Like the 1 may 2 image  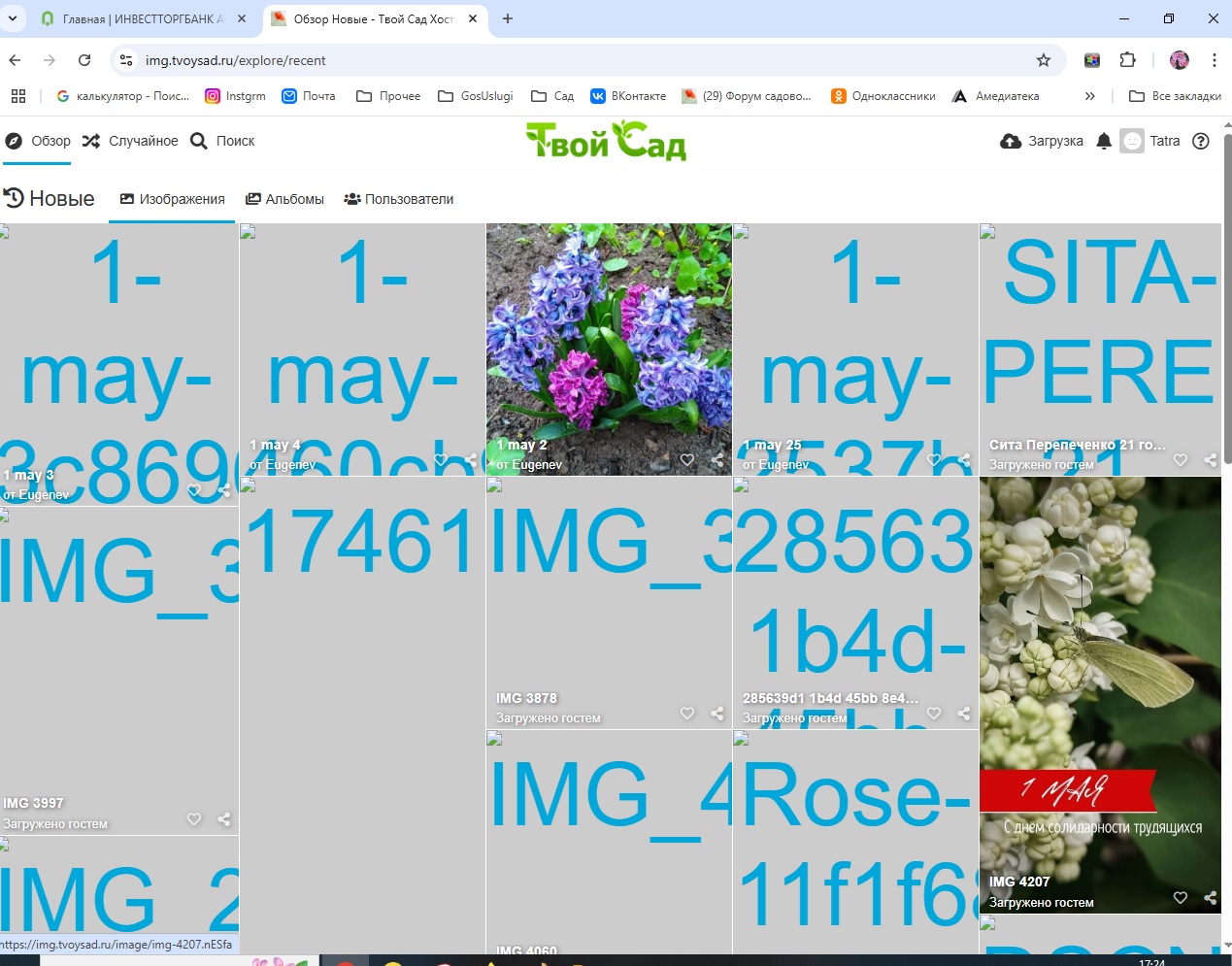(x=687, y=459)
